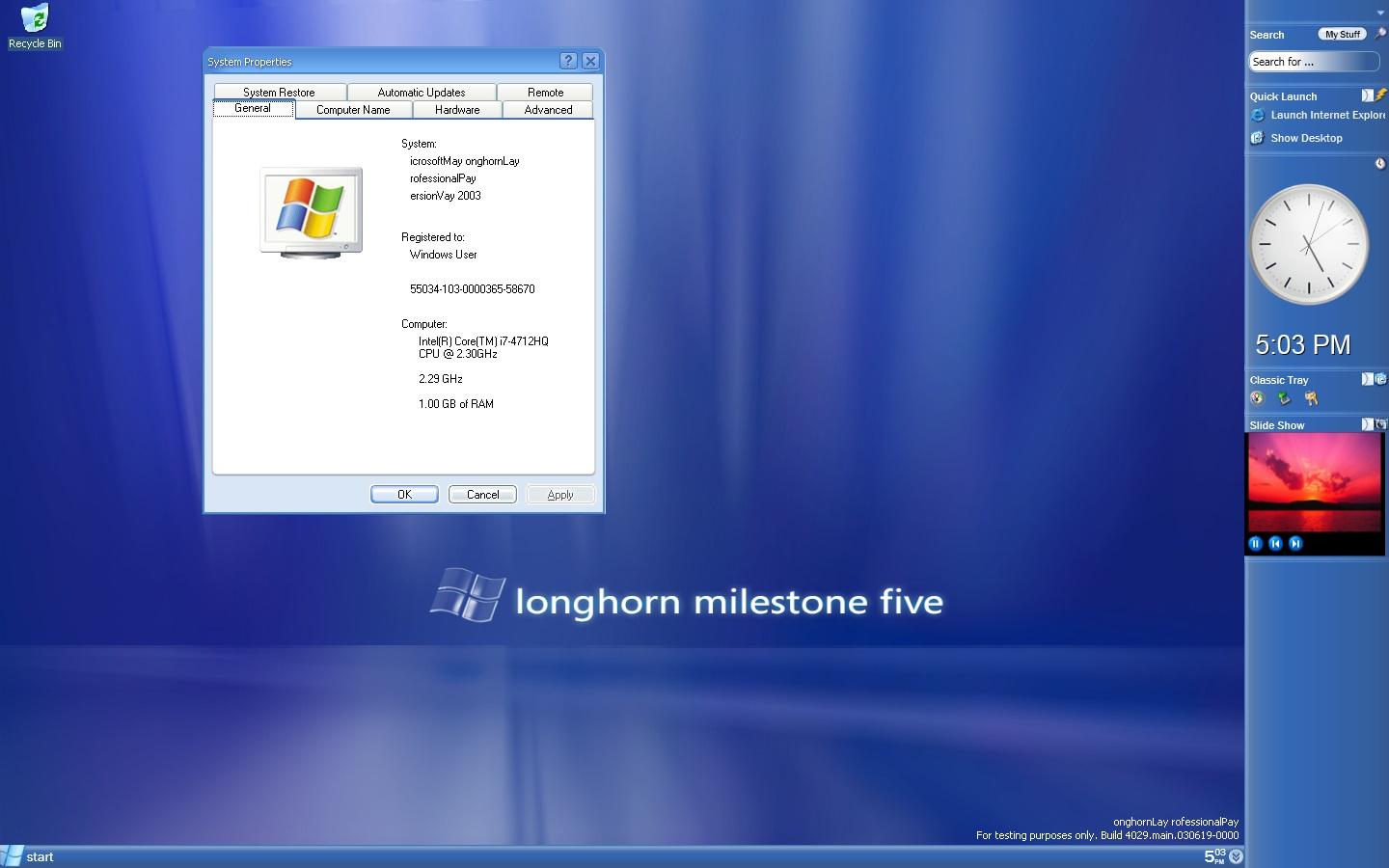
Task: Click Show Desktop link text
Action: coord(1306,138)
